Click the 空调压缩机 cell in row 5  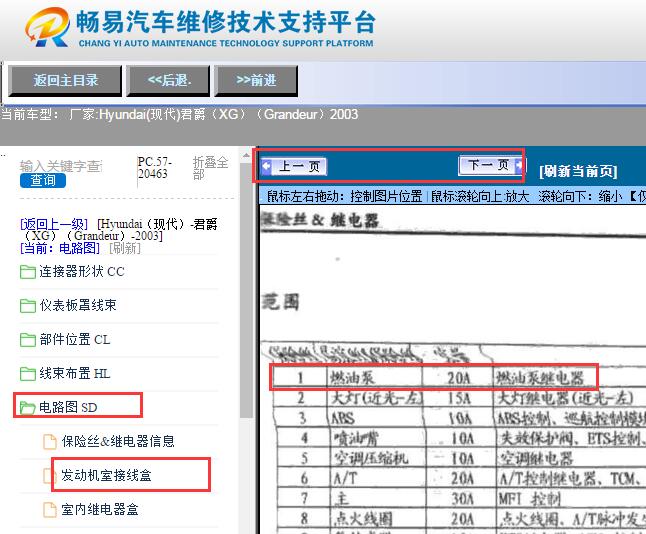[371, 458]
